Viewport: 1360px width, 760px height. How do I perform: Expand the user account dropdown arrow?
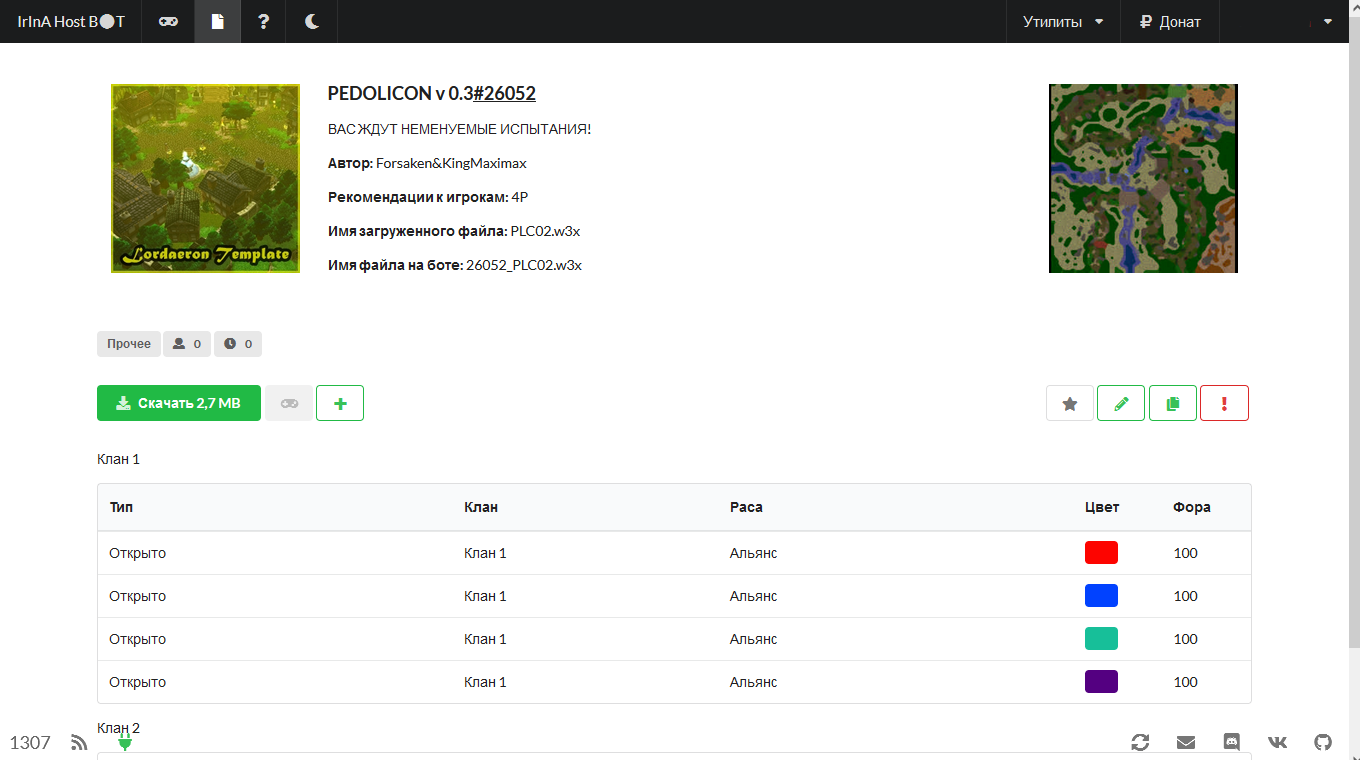pos(1328,21)
